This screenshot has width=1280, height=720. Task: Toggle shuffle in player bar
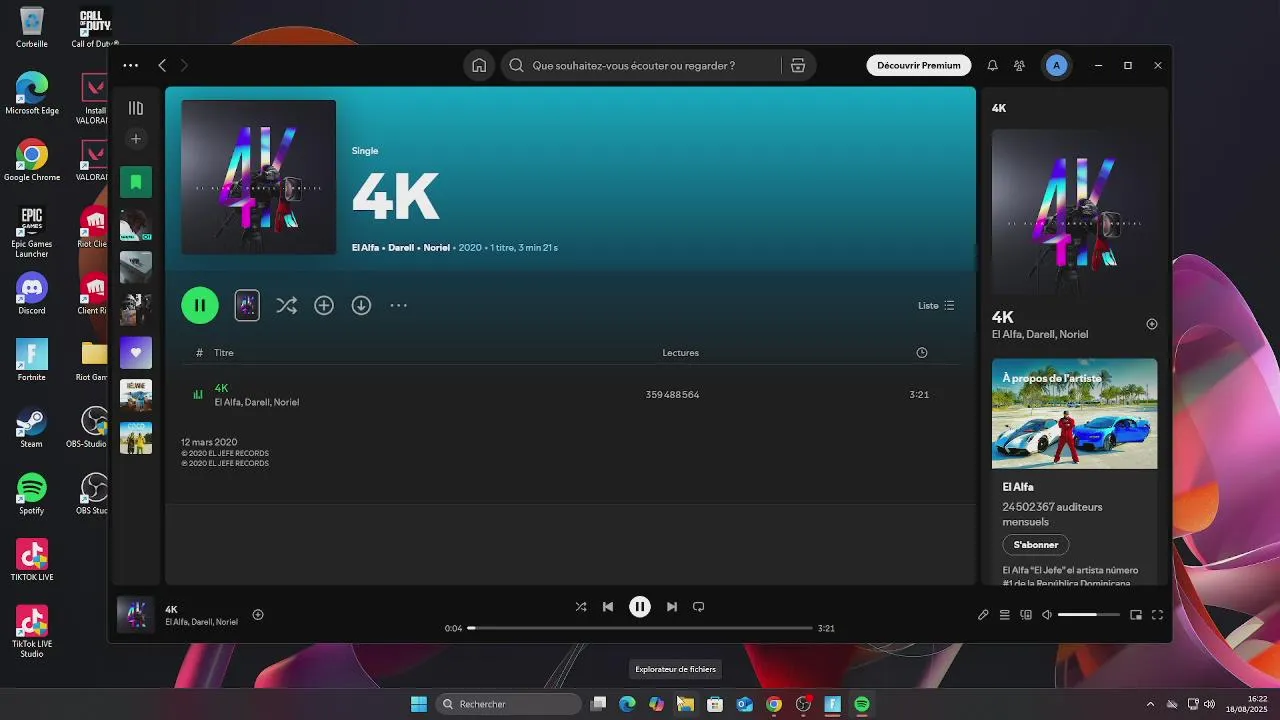coord(581,607)
